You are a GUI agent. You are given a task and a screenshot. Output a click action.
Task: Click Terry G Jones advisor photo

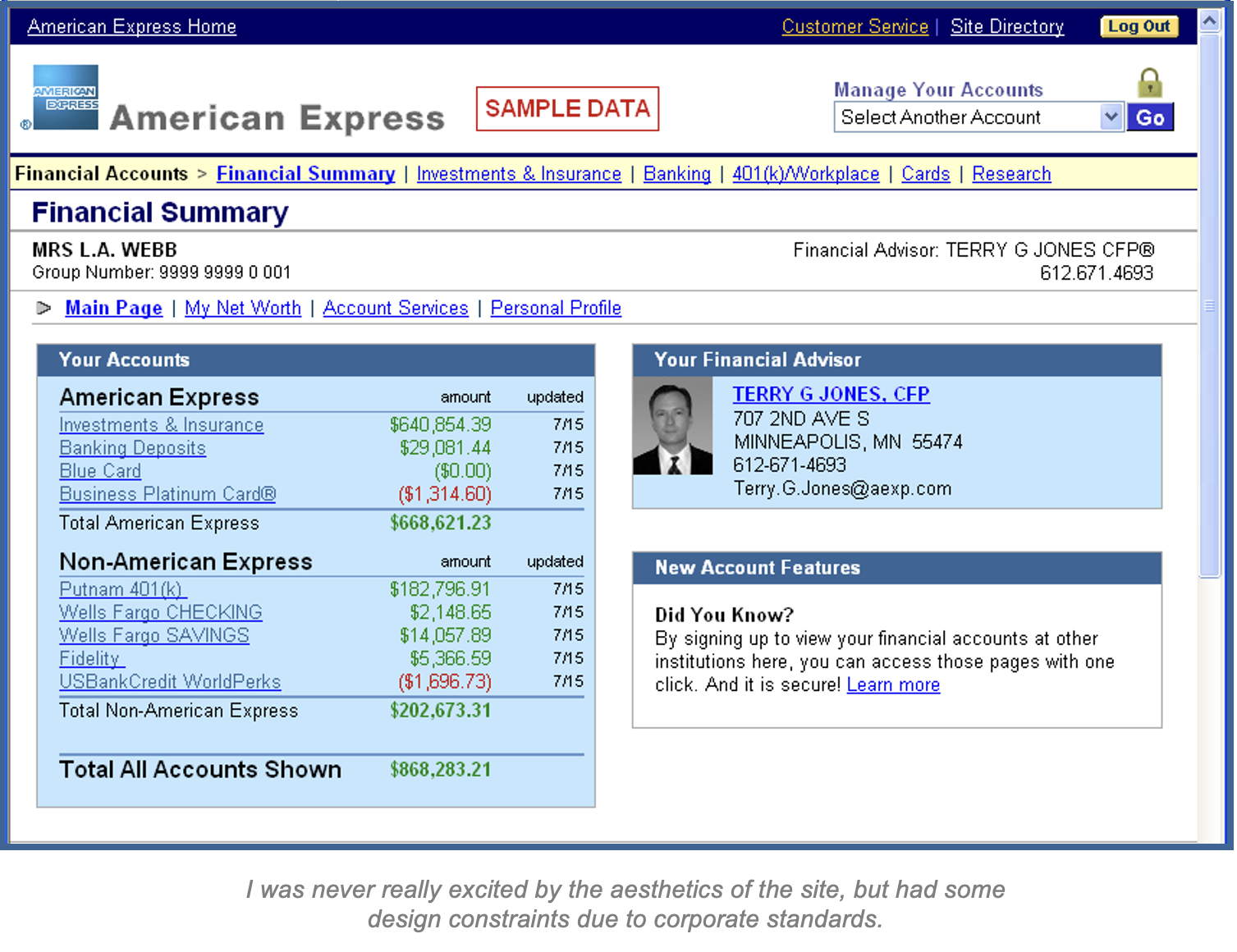click(672, 426)
